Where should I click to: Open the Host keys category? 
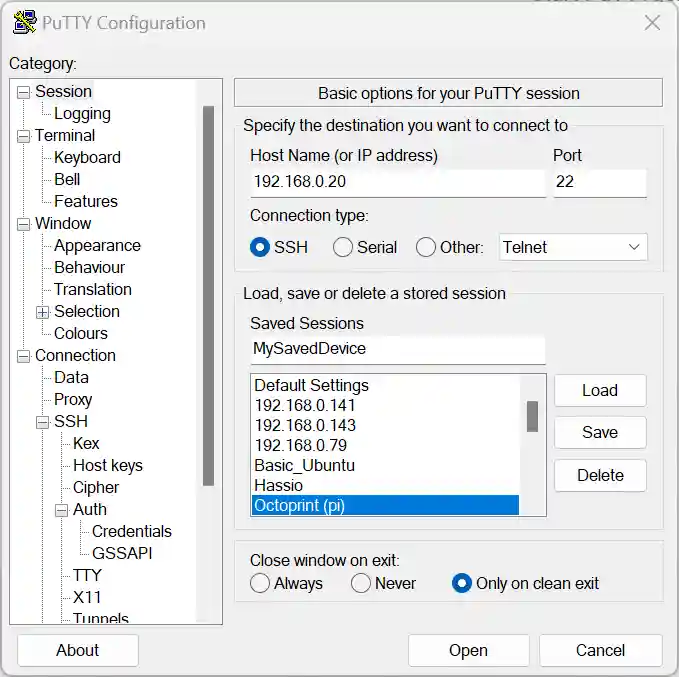pyautogui.click(x=108, y=466)
